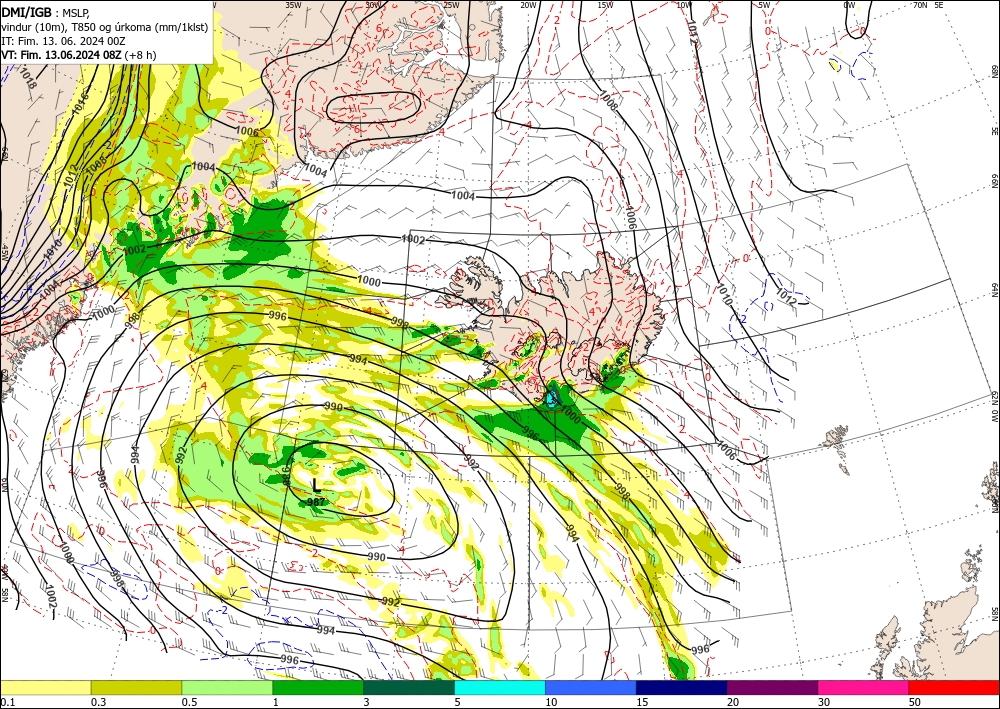Click the olive 0.3–0.5 legend swatch

point(136,687)
